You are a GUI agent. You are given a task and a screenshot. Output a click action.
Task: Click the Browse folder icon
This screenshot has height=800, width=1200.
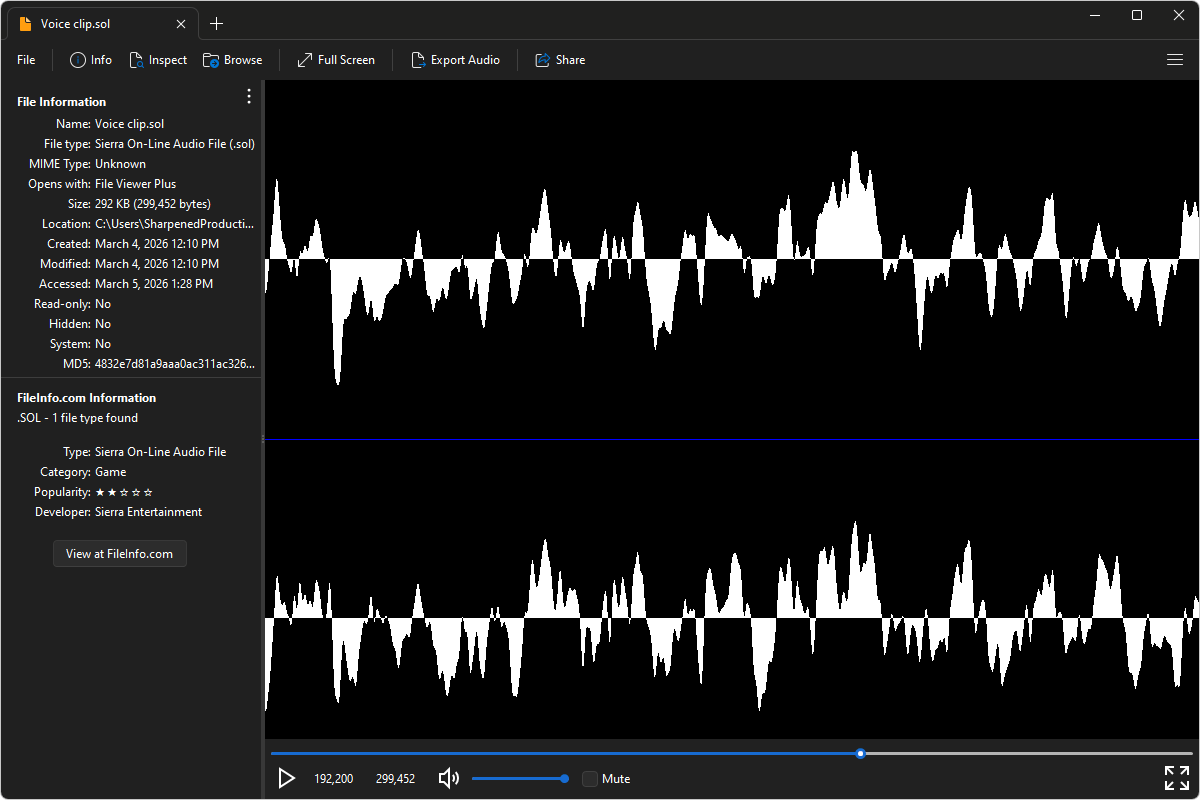click(x=211, y=60)
